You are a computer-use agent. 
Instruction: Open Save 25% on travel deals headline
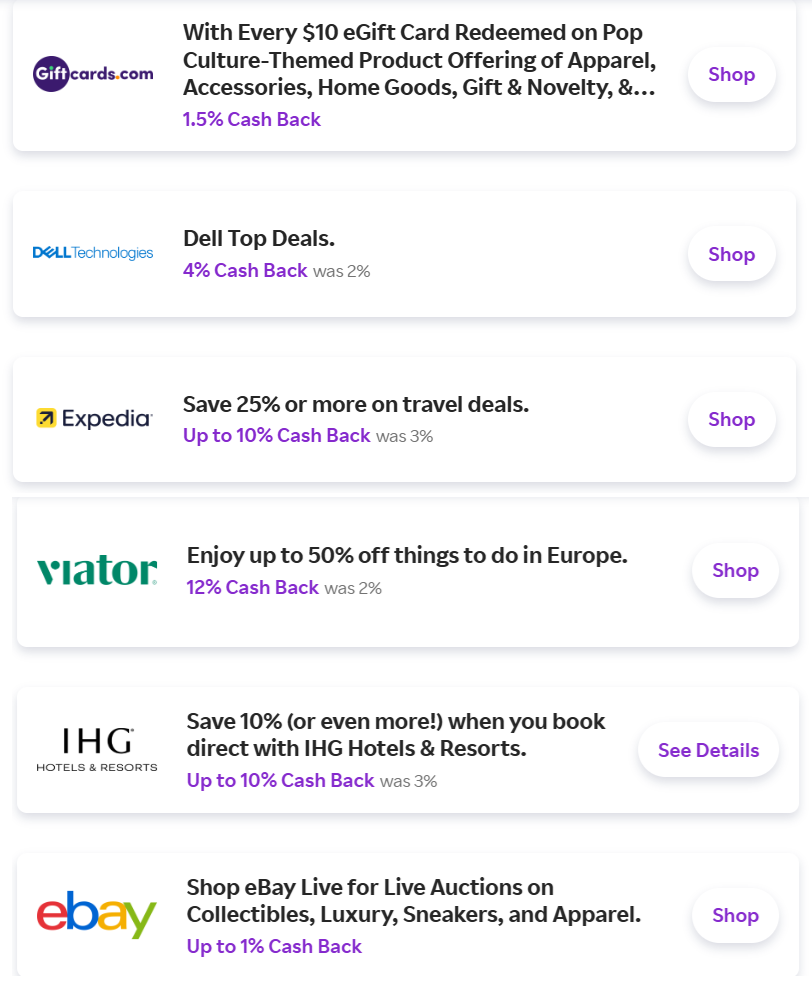355,405
